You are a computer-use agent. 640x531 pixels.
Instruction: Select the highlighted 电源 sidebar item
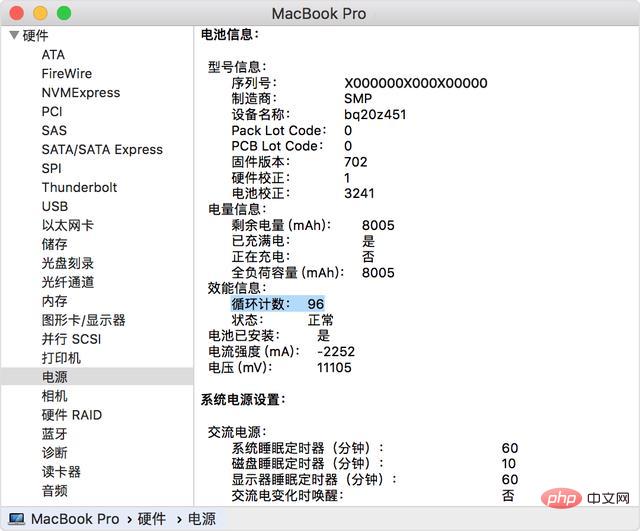[97, 376]
